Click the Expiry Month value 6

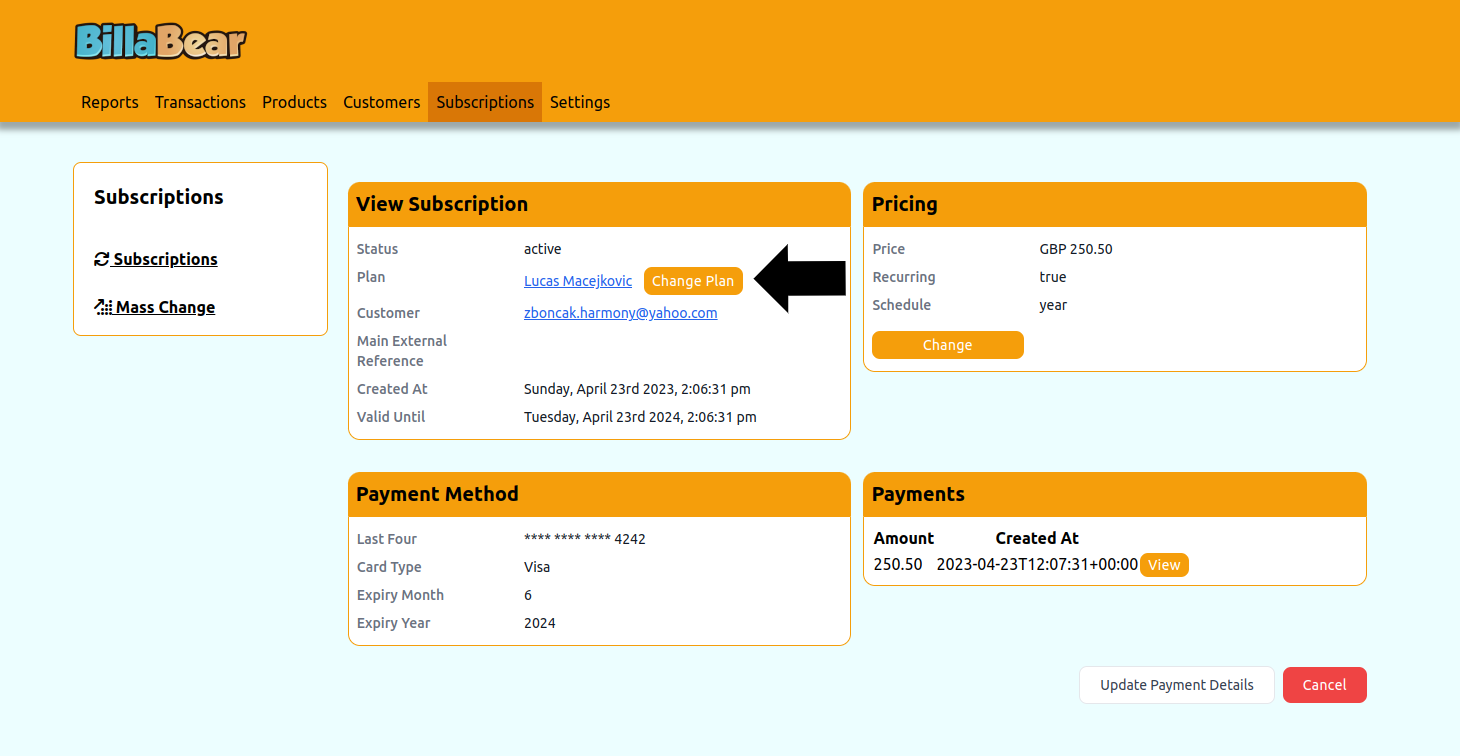pos(528,595)
